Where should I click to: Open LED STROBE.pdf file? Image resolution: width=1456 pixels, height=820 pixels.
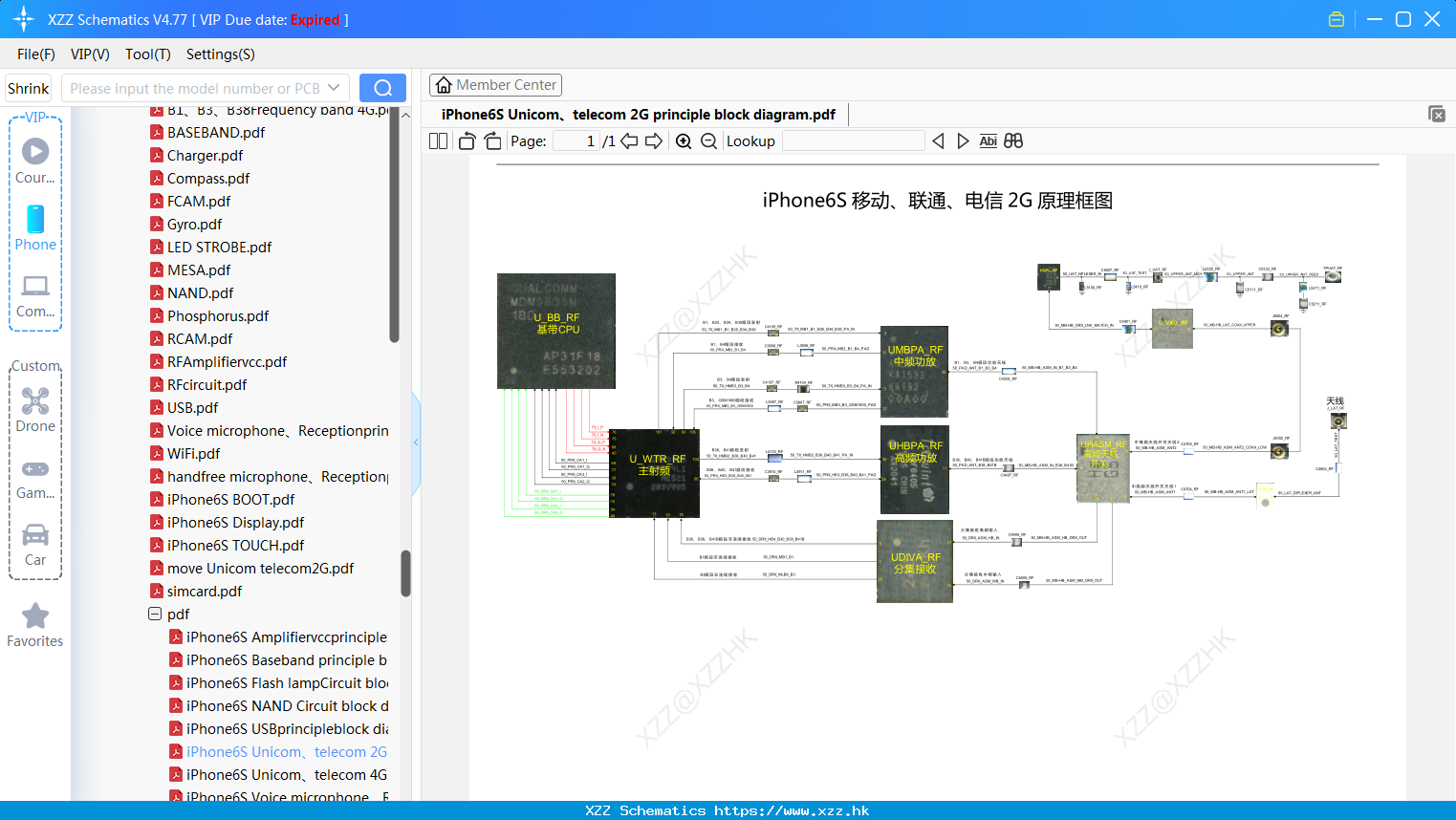tap(219, 248)
